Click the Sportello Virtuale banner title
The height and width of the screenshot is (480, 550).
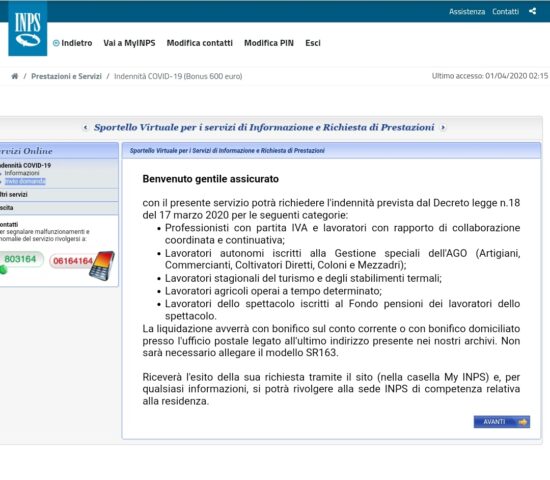pos(264,127)
